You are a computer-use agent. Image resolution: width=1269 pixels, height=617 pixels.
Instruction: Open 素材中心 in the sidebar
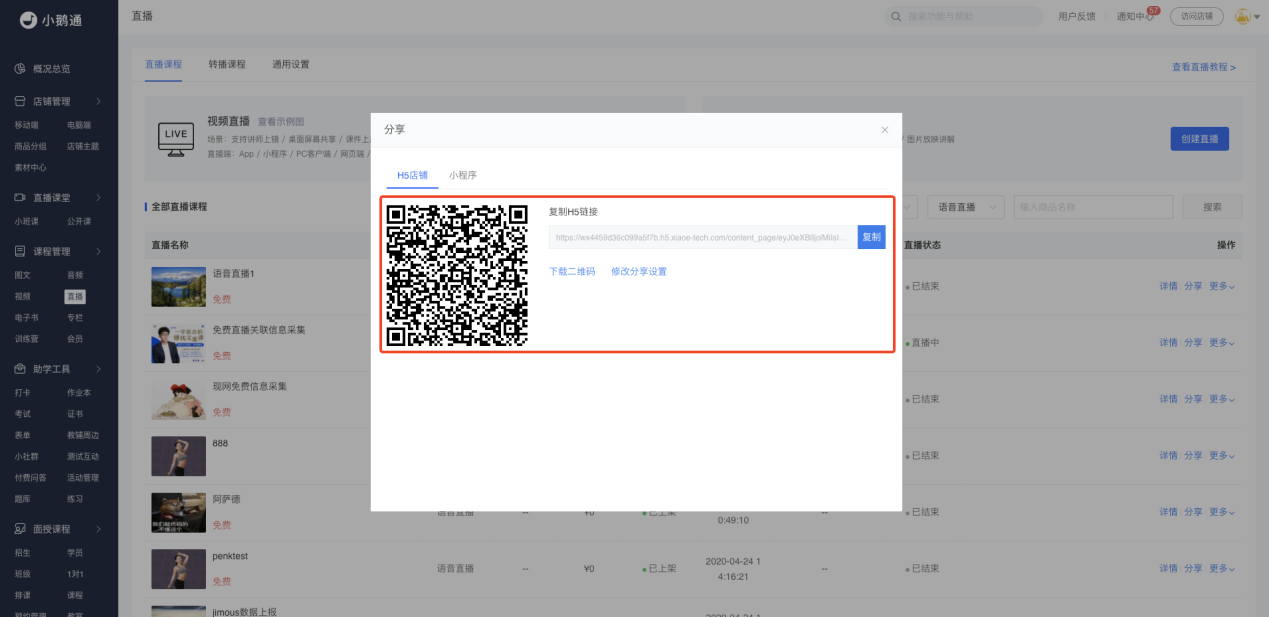point(30,167)
